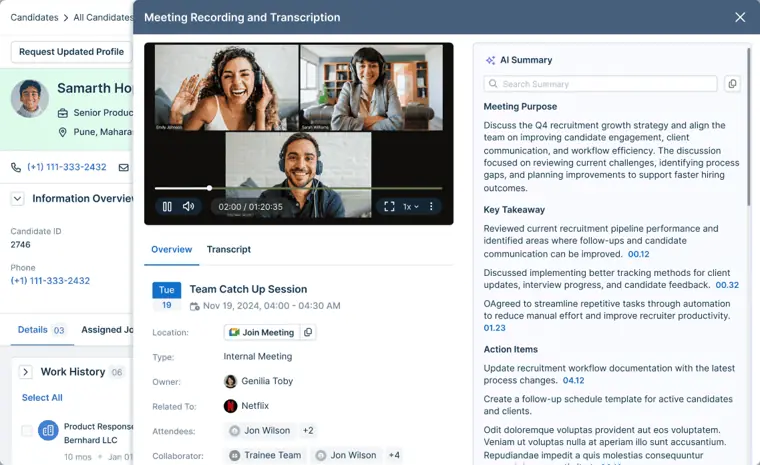Click the Trainee Team collaborator chip

[x=266, y=455]
